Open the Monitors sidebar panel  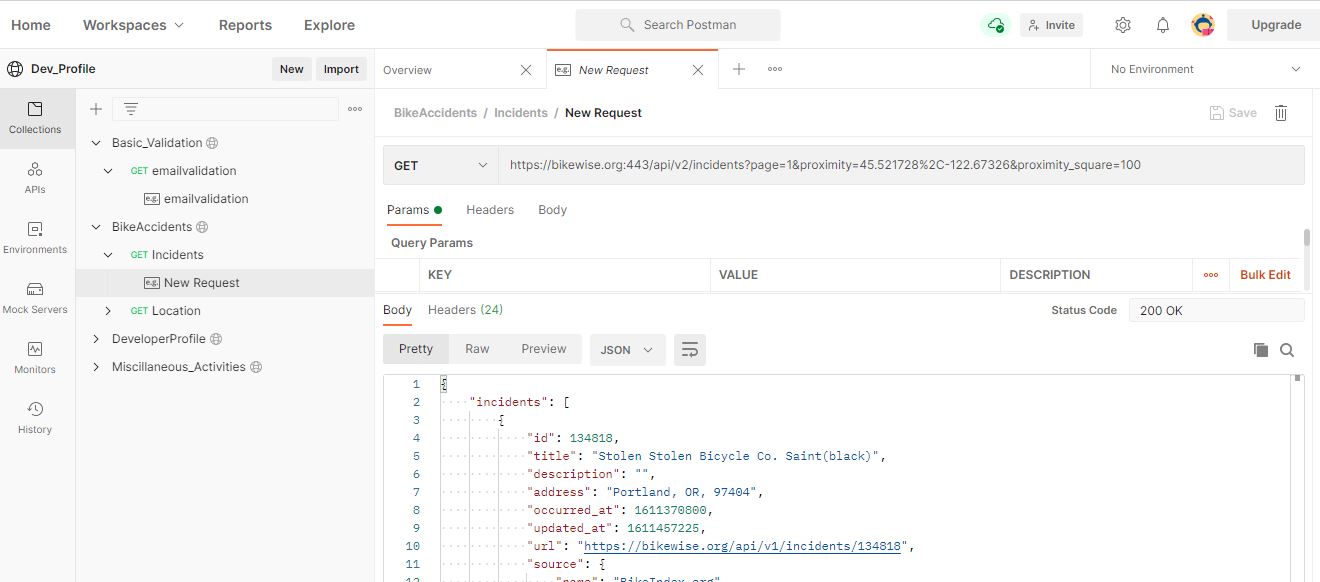[36, 358]
